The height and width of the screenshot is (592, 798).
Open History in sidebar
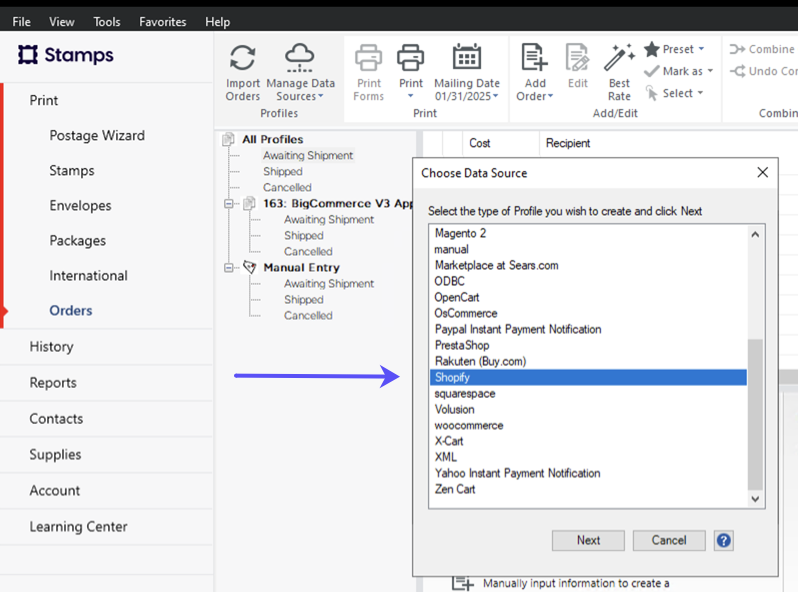click(x=51, y=347)
